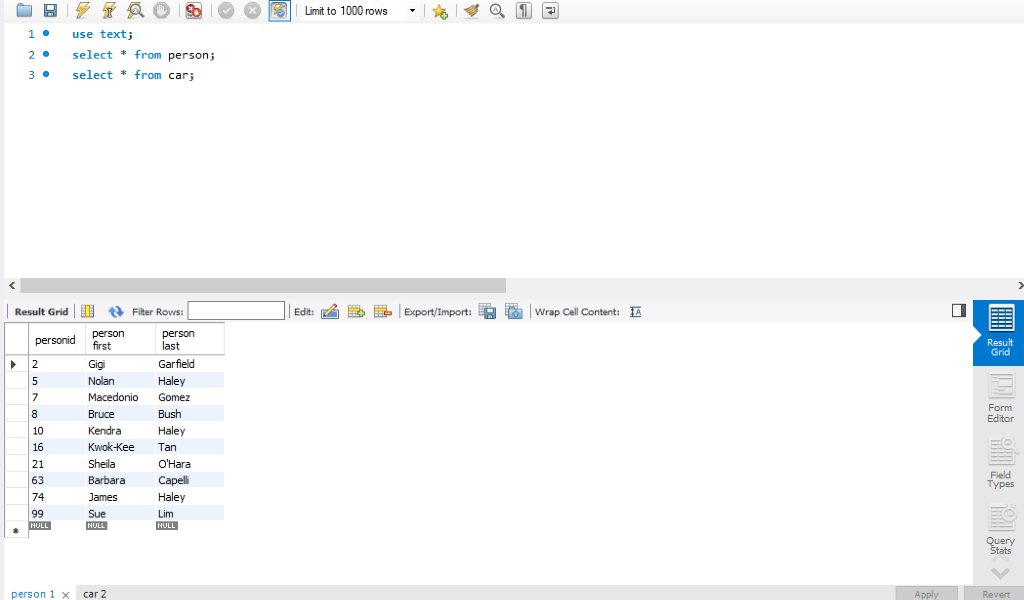Toggle word wrap toolbar icon

coord(550,10)
